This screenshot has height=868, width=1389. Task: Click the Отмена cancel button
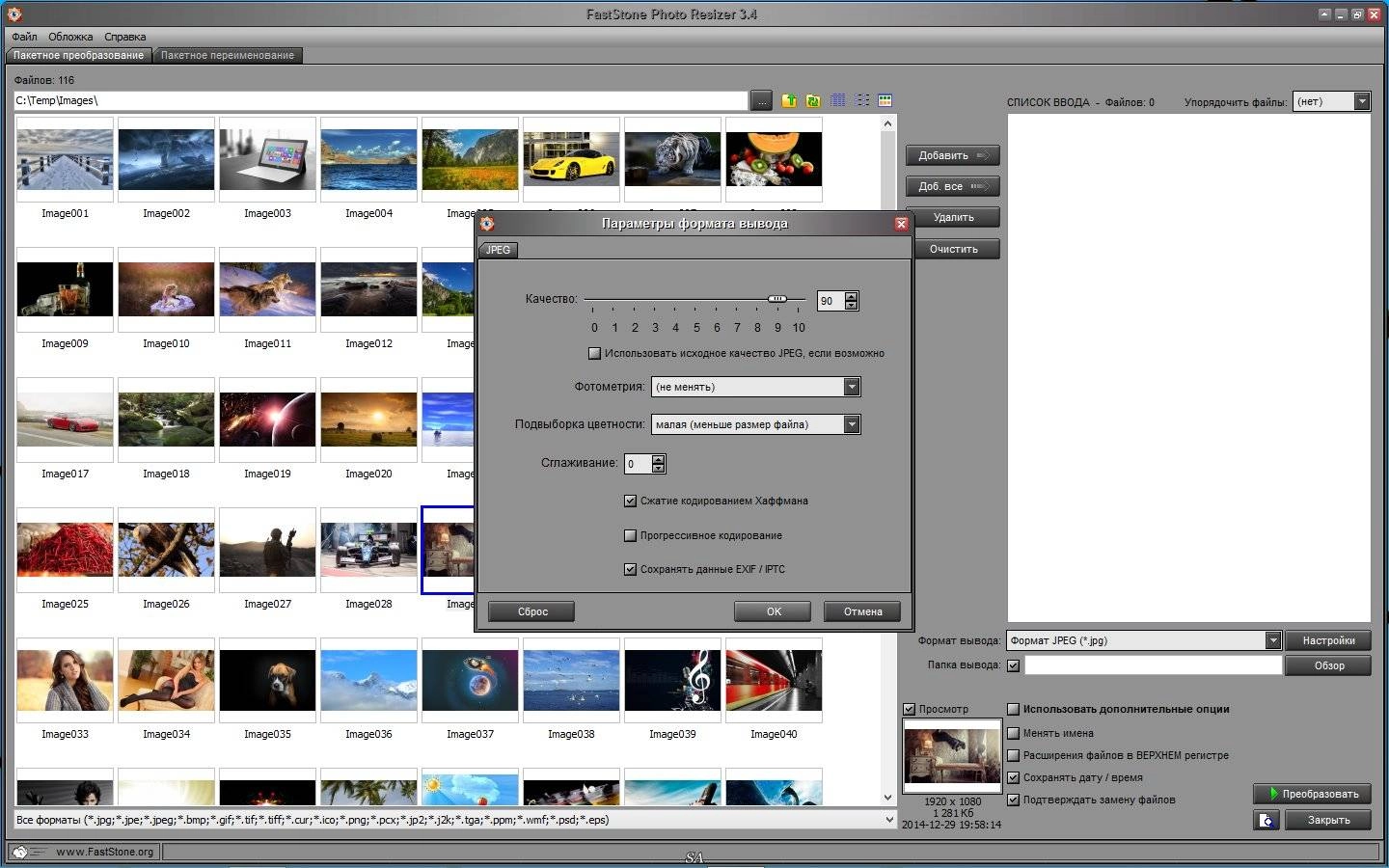(862, 611)
